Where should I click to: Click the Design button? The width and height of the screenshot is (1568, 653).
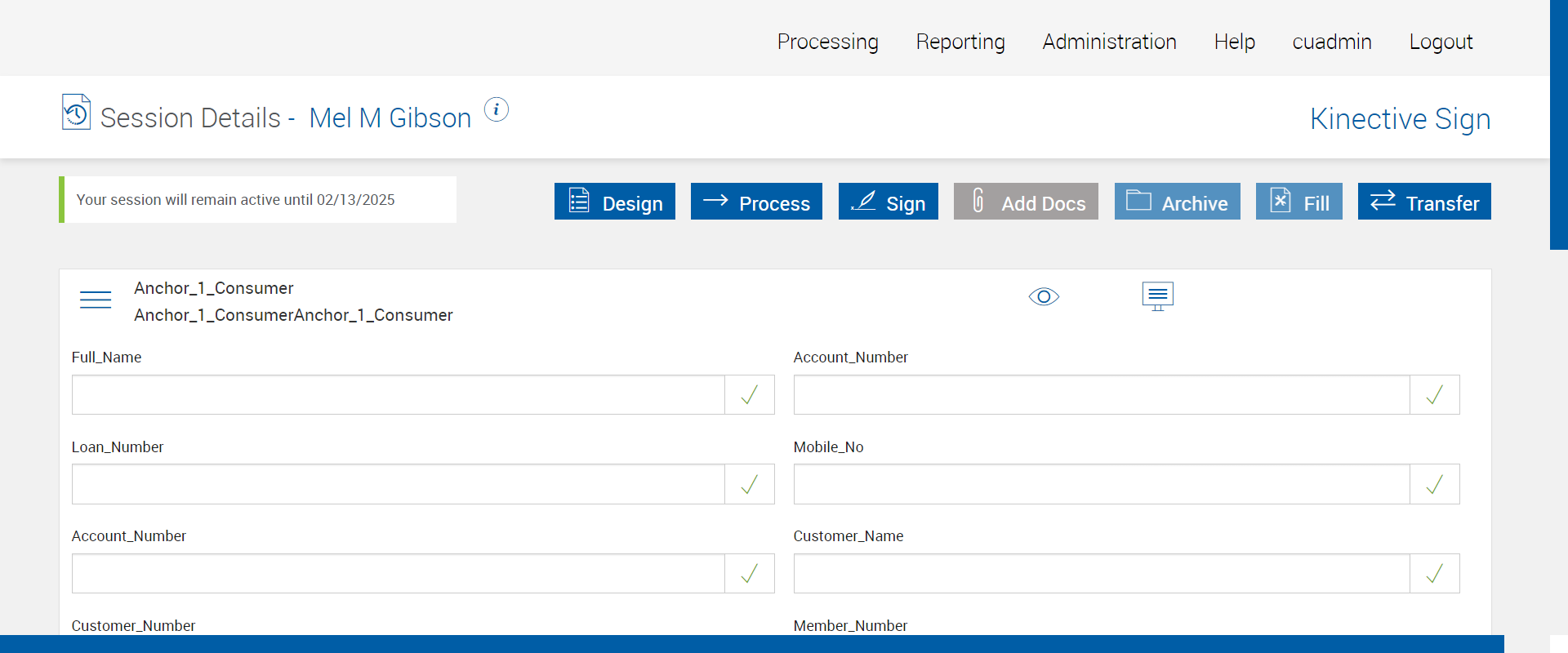pyautogui.click(x=615, y=202)
